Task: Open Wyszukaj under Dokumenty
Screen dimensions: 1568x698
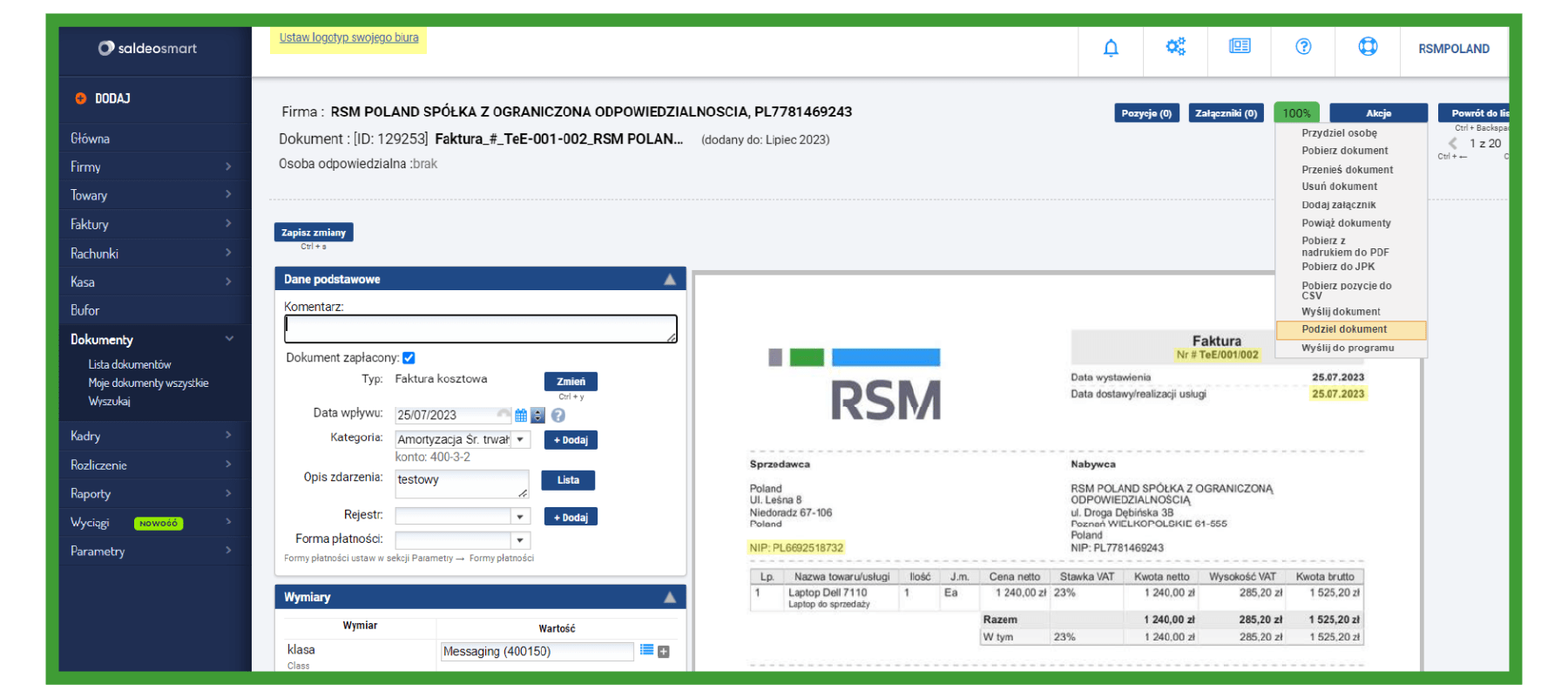Action: (109, 402)
